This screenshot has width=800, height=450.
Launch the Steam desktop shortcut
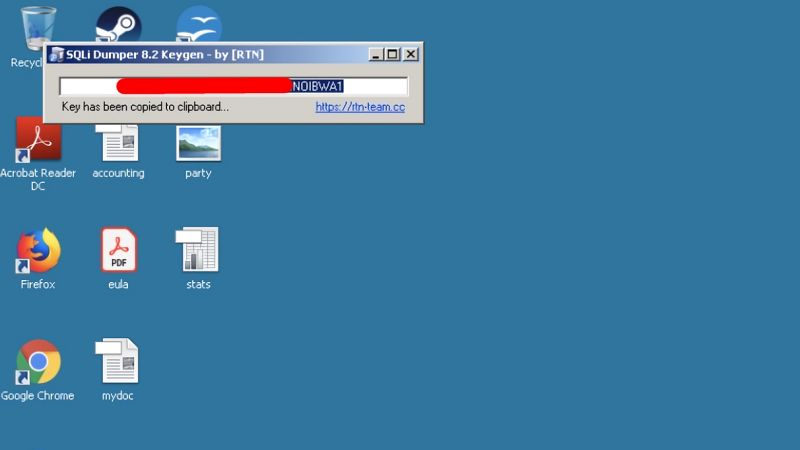[x=118, y=23]
